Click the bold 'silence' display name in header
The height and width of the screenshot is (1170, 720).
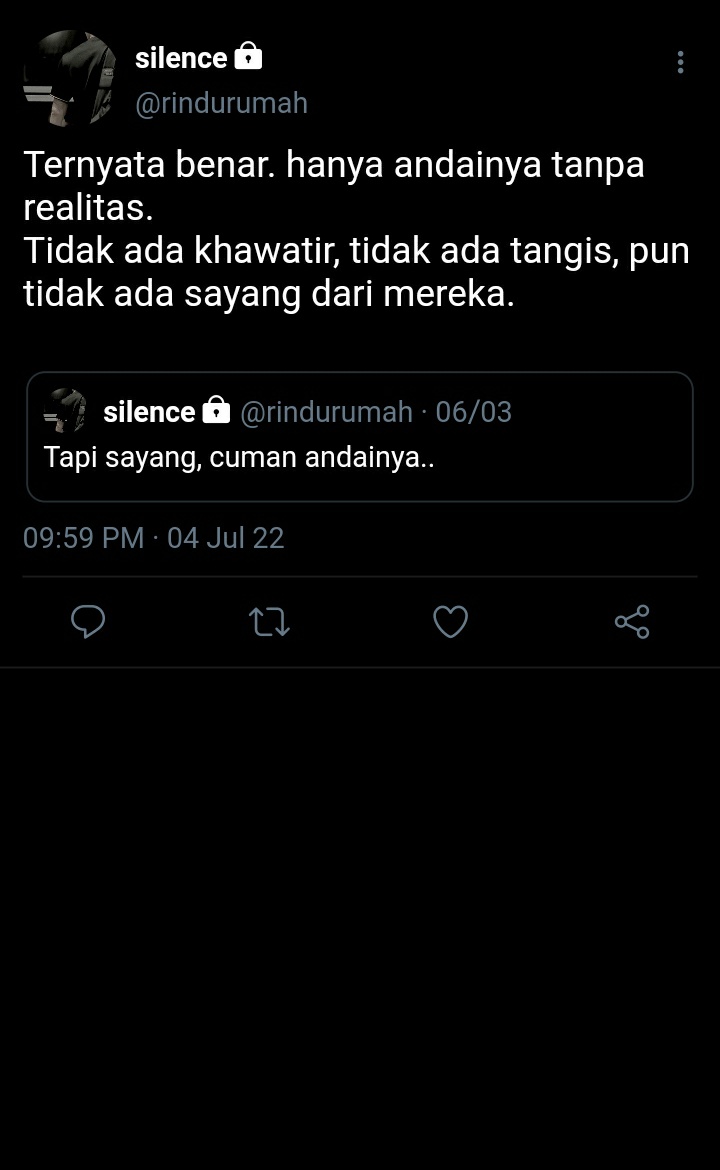point(181,58)
